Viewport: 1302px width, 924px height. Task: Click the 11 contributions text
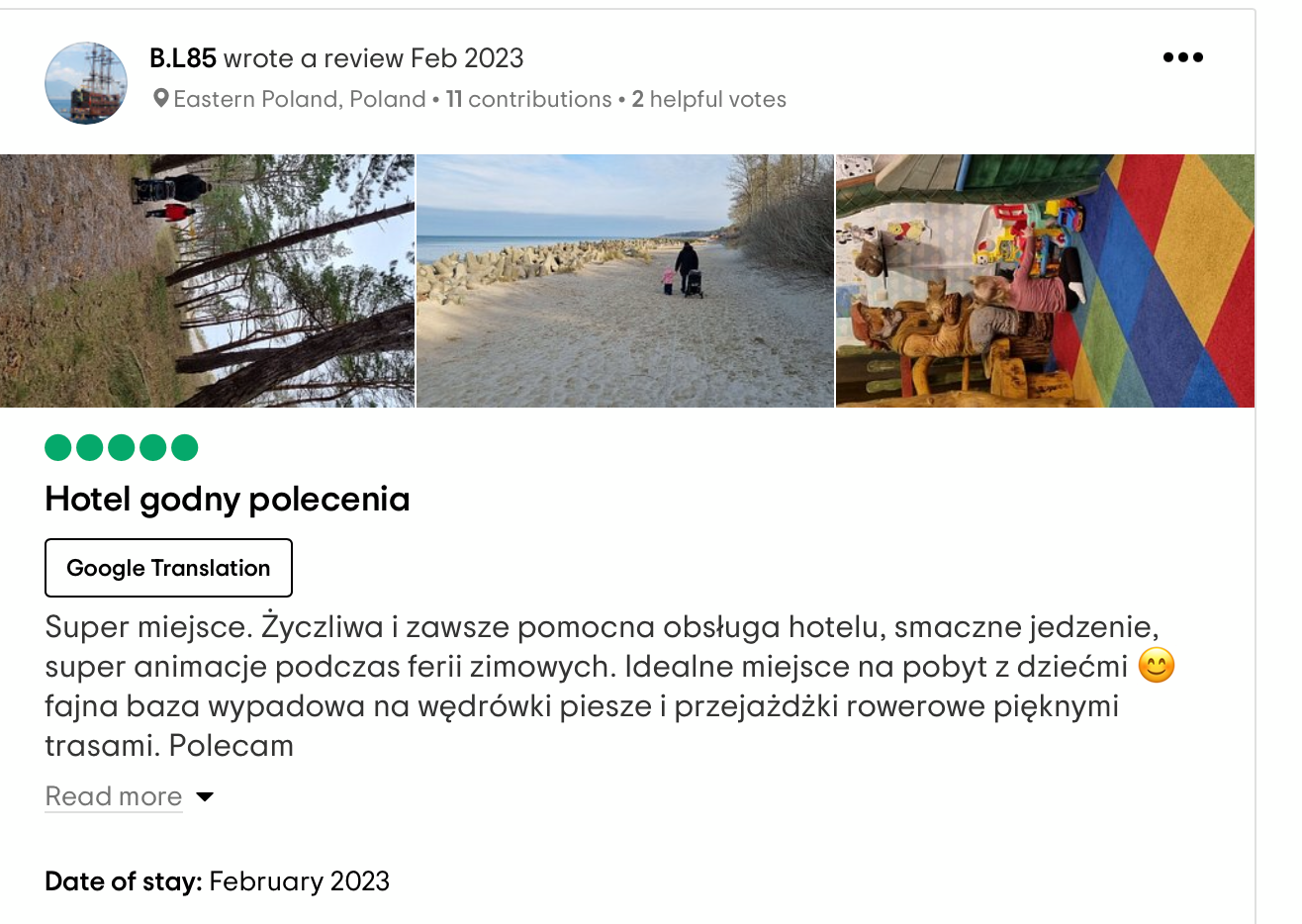tap(528, 99)
